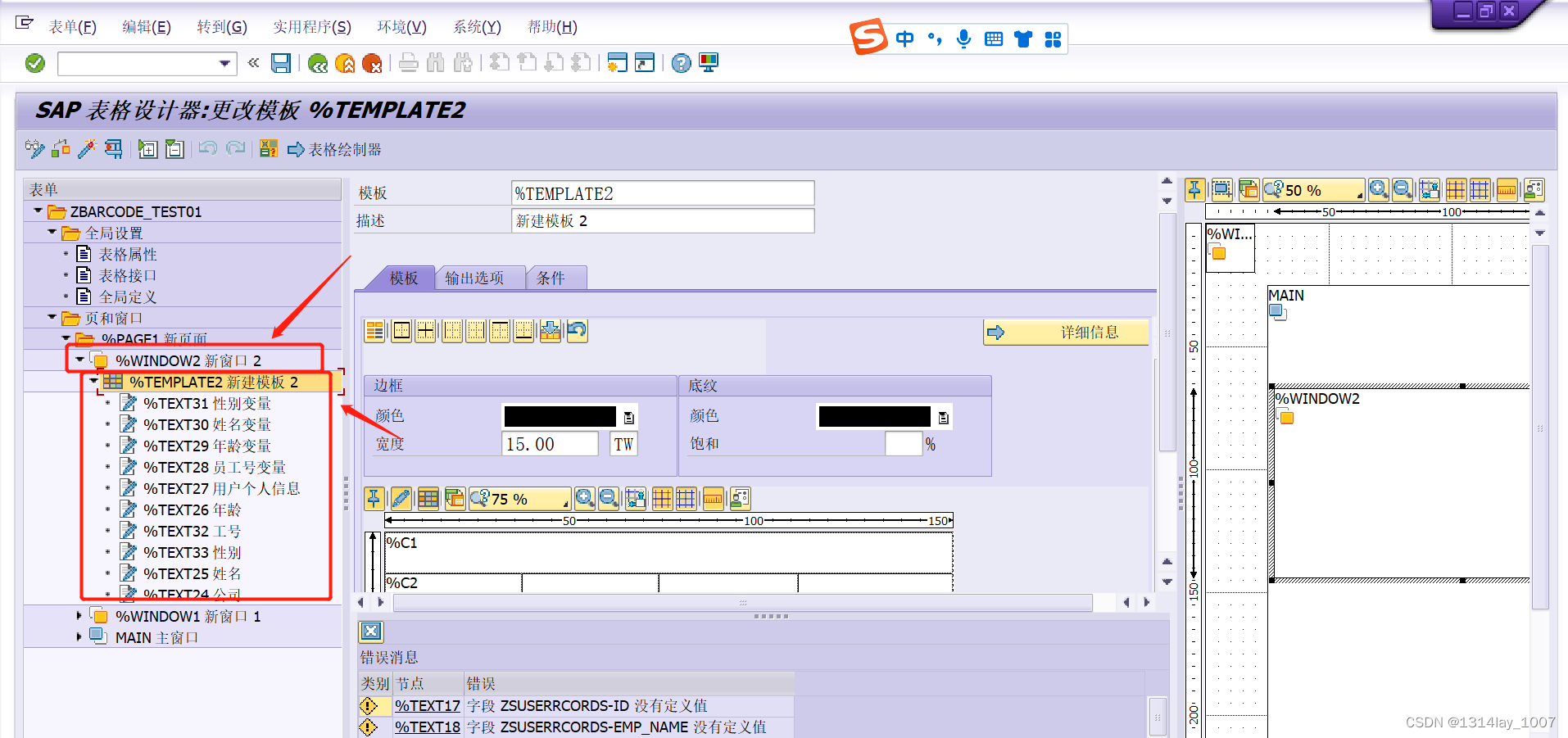The height and width of the screenshot is (738, 1568).
Task: Click the shading color black swatch
Action: point(874,416)
